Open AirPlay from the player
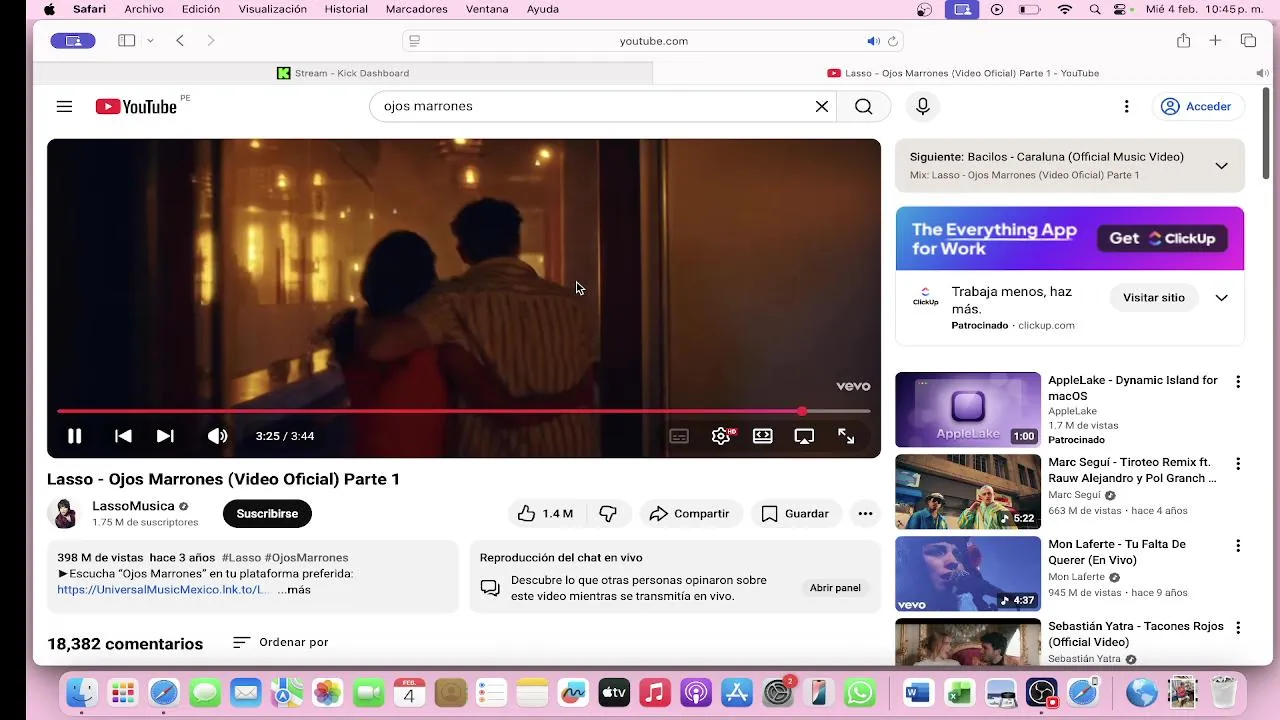 (x=804, y=436)
